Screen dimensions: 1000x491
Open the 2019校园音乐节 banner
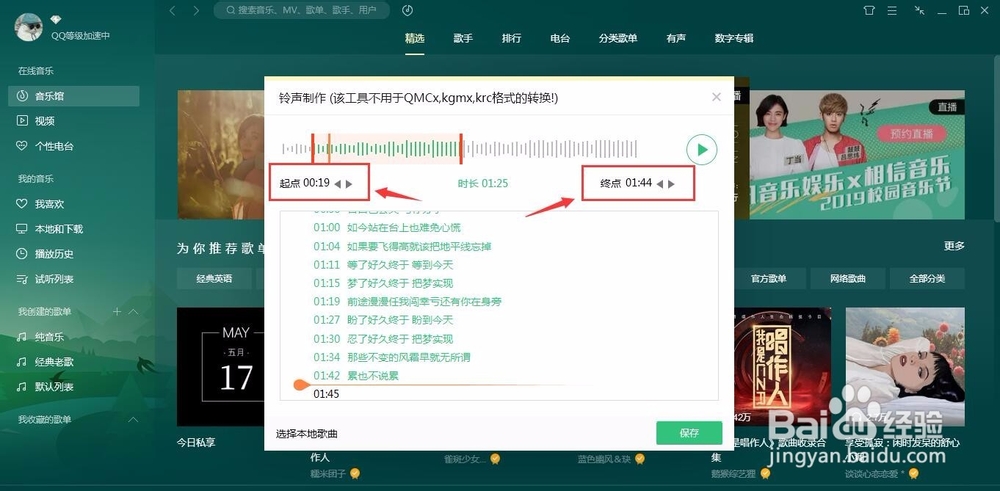[857, 154]
